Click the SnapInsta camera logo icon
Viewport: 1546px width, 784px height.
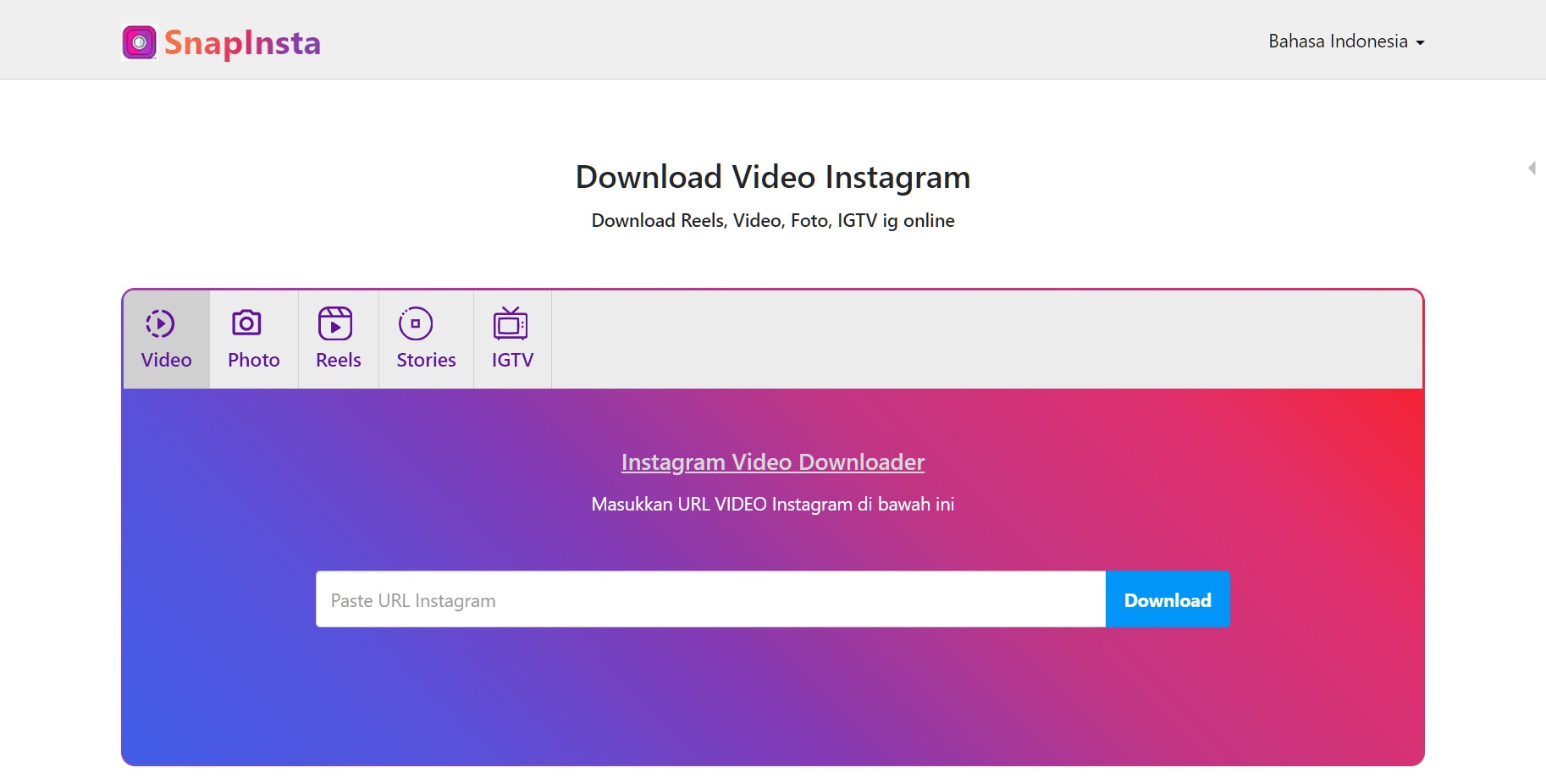coord(140,42)
